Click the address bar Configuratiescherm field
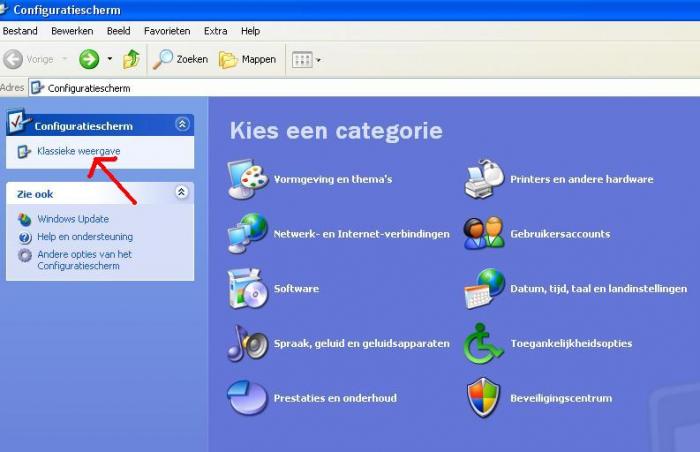 (x=364, y=88)
